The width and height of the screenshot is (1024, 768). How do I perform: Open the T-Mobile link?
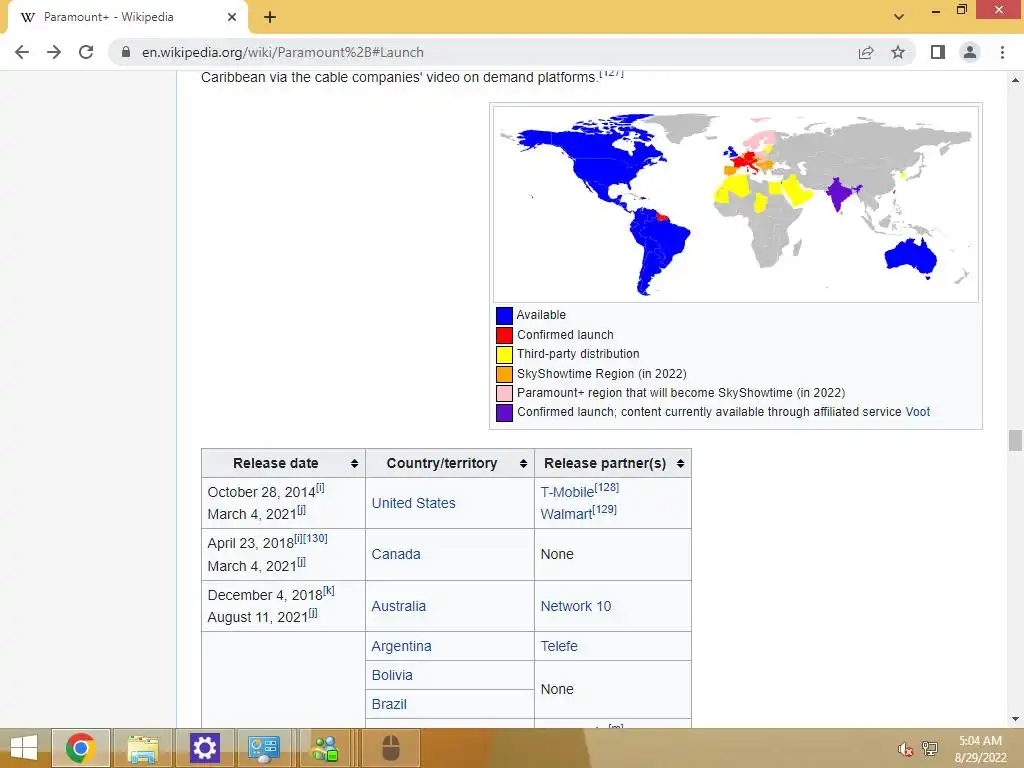pyautogui.click(x=567, y=492)
